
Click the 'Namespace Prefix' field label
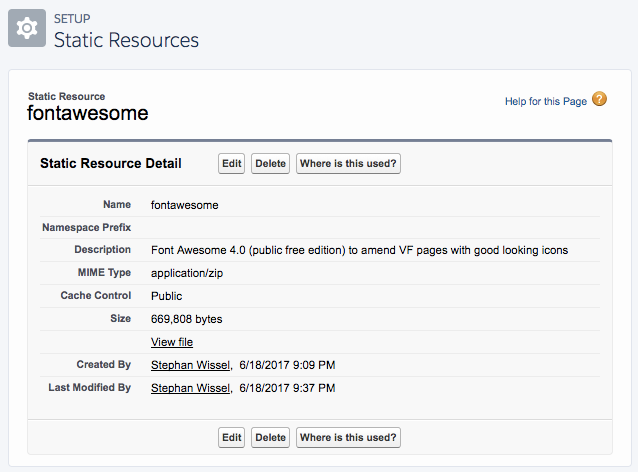click(x=87, y=227)
